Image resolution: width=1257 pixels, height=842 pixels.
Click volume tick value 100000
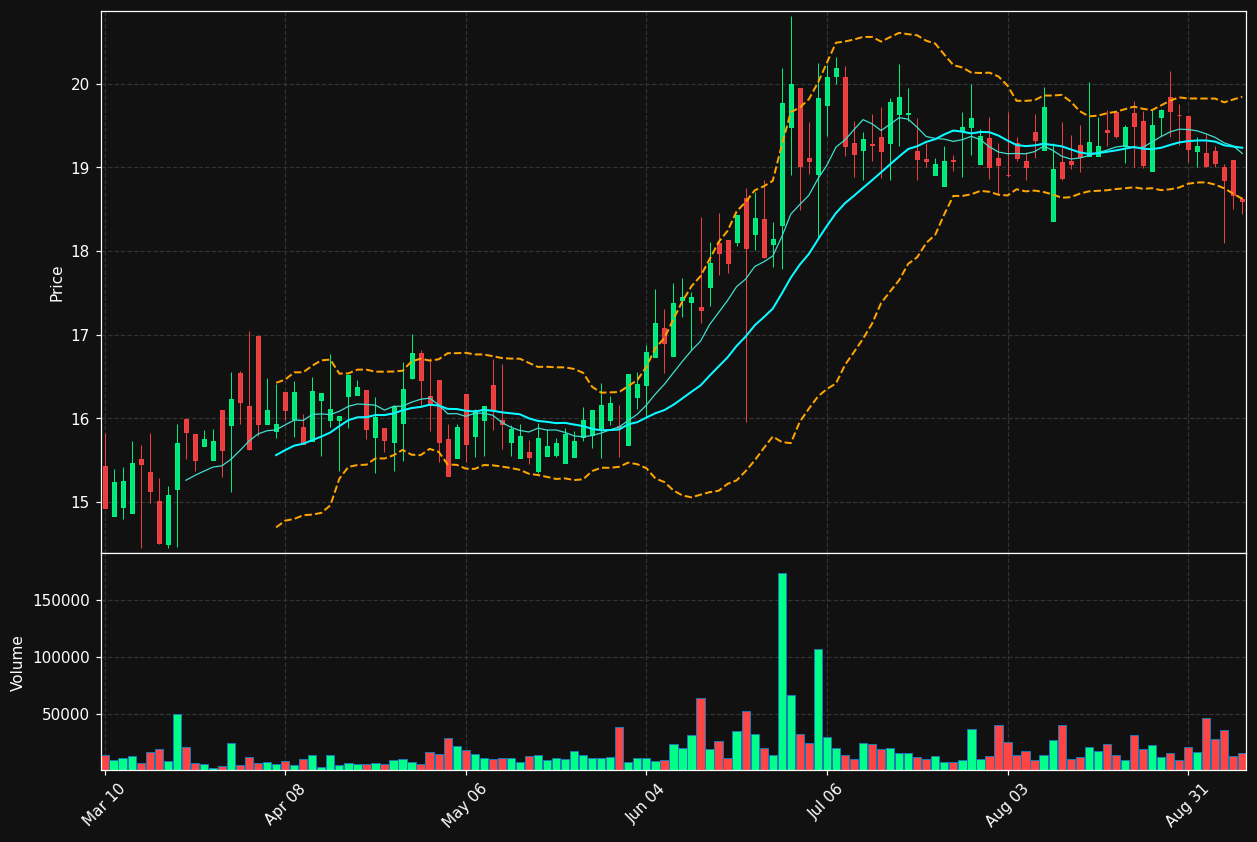click(x=62, y=658)
